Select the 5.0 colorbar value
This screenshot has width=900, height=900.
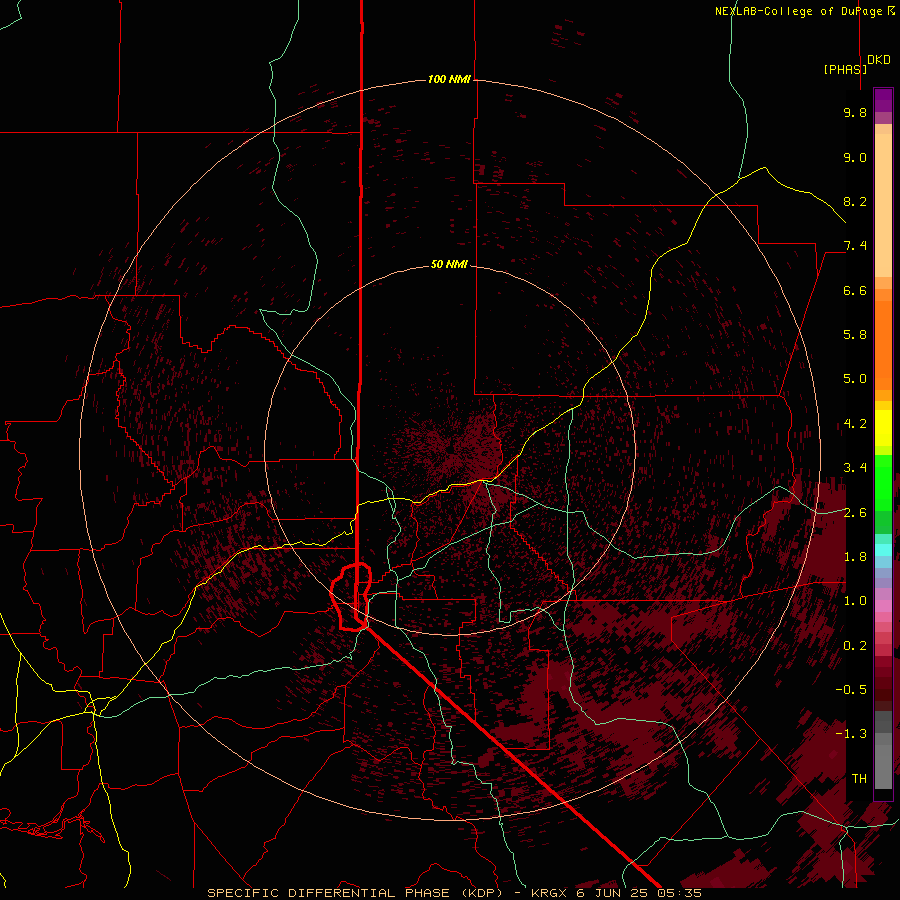[855, 379]
